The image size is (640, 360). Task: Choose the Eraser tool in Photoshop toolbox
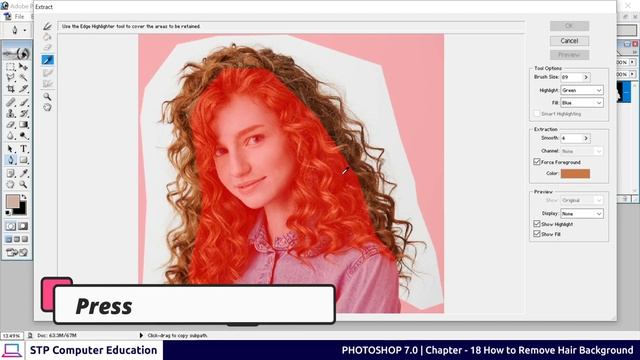pos(11,124)
